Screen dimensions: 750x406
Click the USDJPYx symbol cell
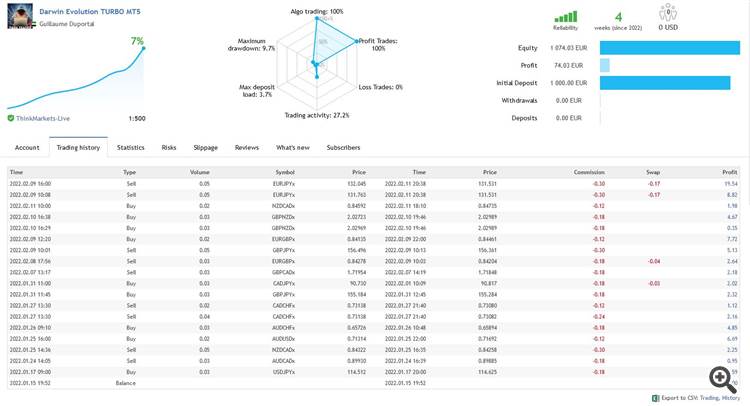pos(284,372)
